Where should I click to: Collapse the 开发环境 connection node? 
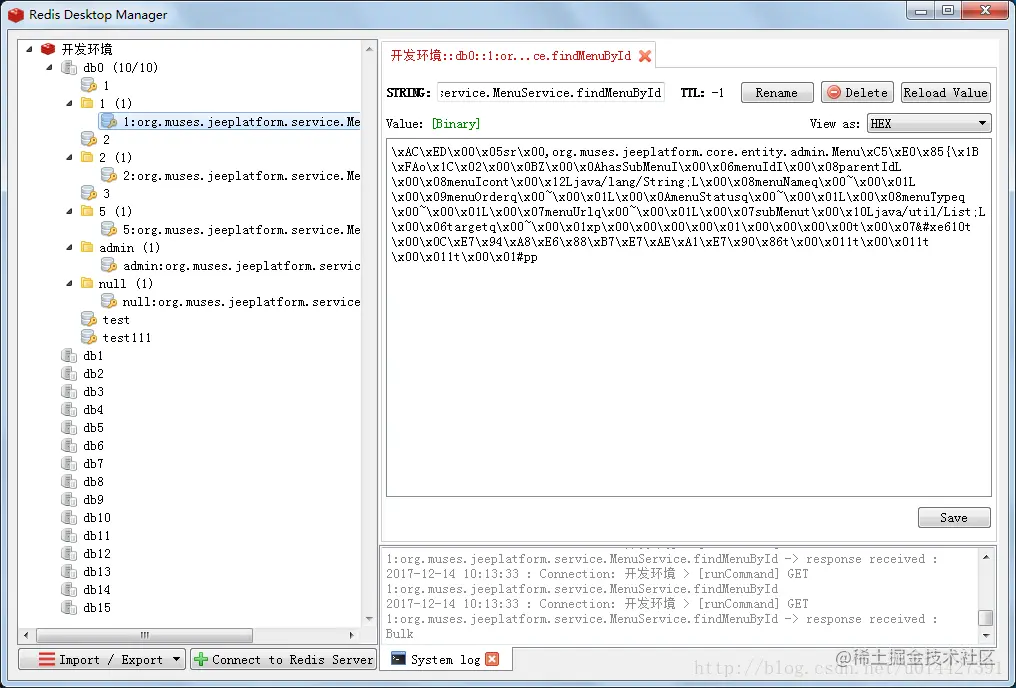pyautogui.click(x=29, y=49)
